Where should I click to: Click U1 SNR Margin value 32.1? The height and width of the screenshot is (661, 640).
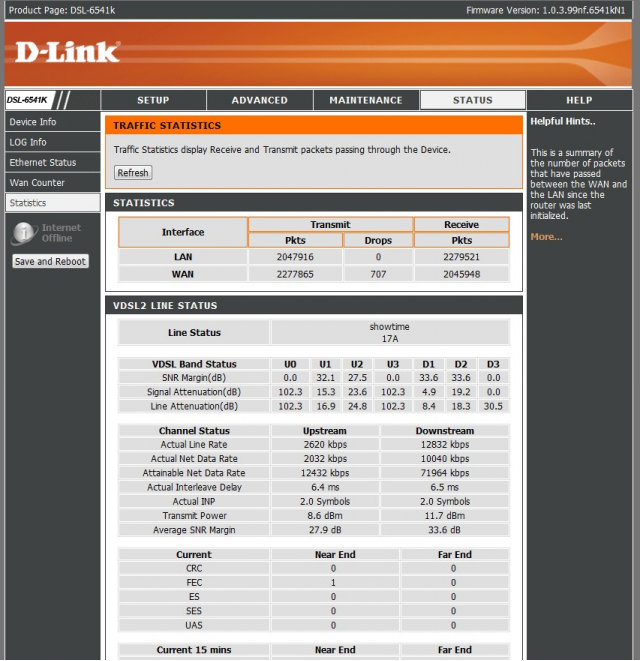[325, 378]
